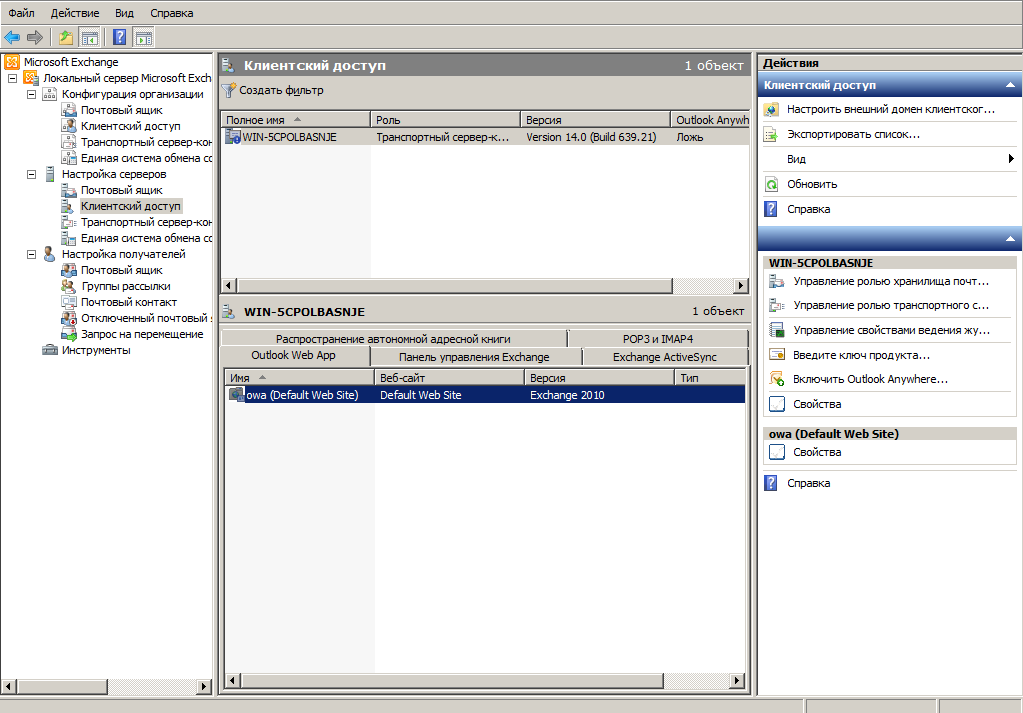
Task: Go back with the blue arrow toolbar icon
Action: coord(12,38)
